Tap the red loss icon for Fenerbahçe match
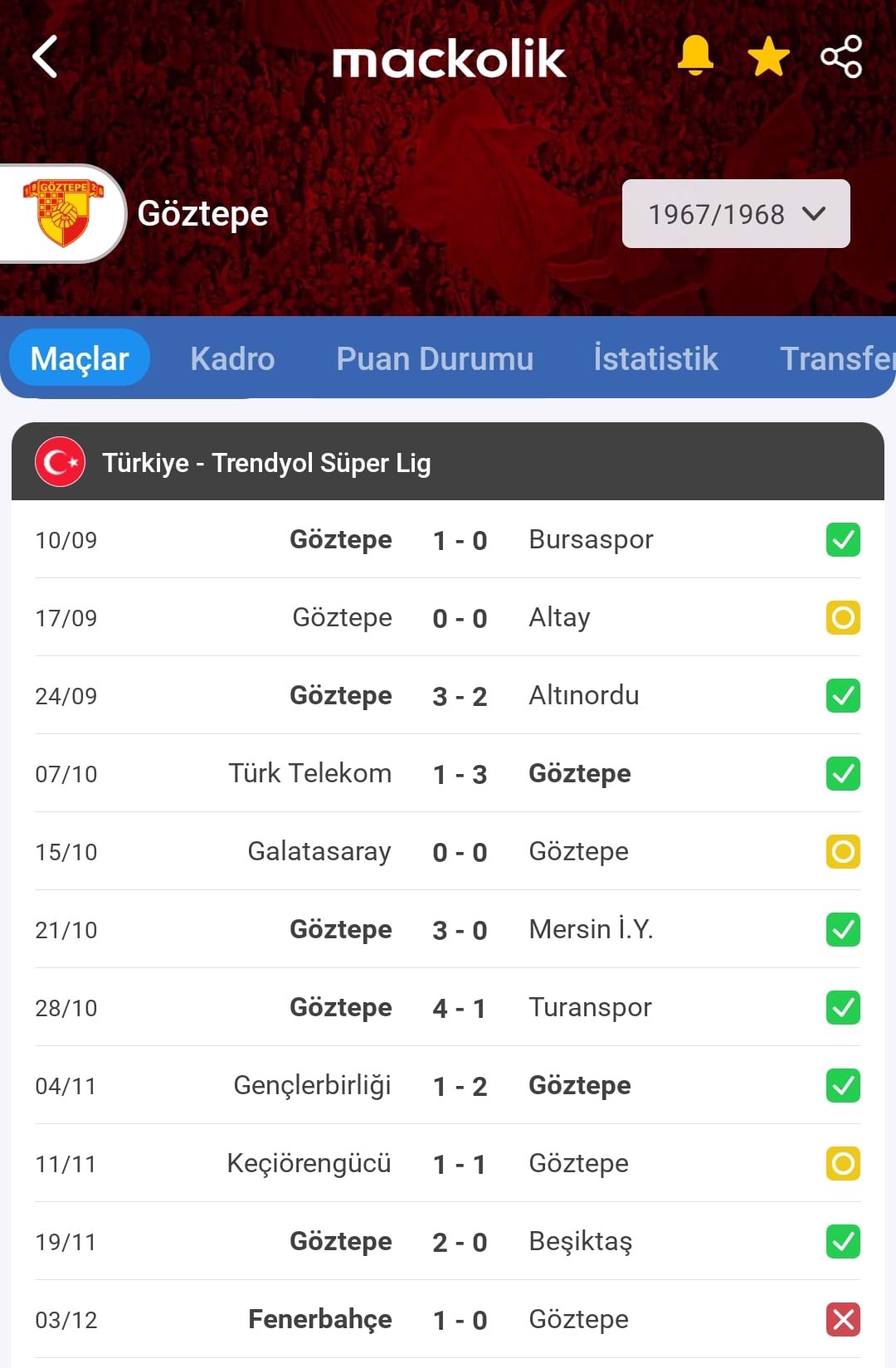896x1368 pixels. 843,1320
